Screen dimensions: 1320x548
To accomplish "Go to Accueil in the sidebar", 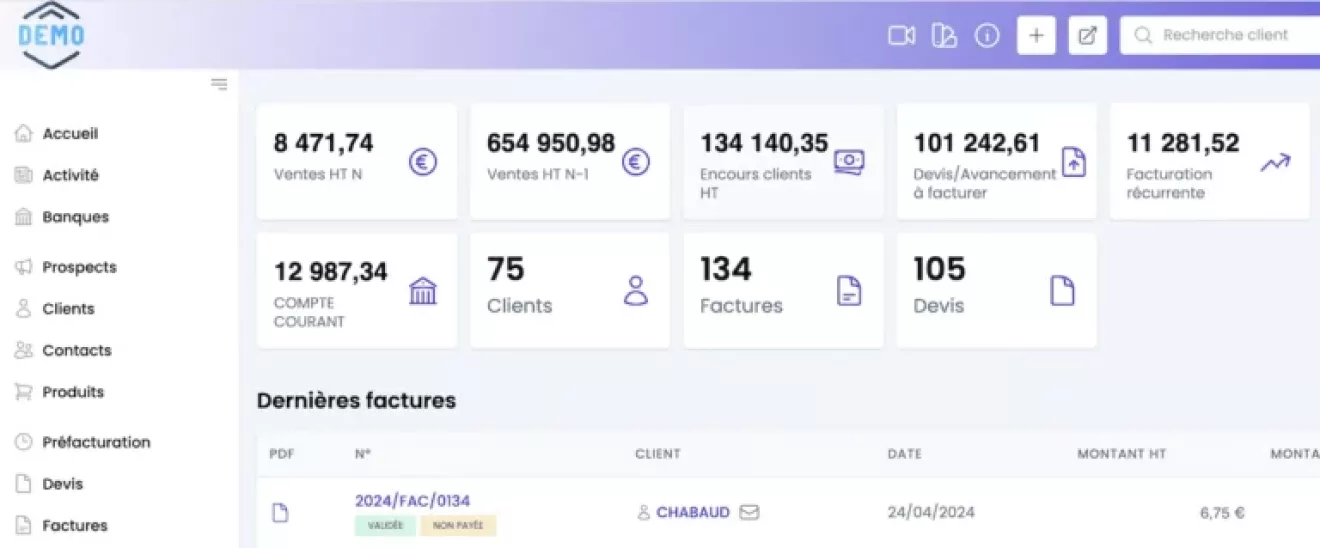I will [70, 133].
